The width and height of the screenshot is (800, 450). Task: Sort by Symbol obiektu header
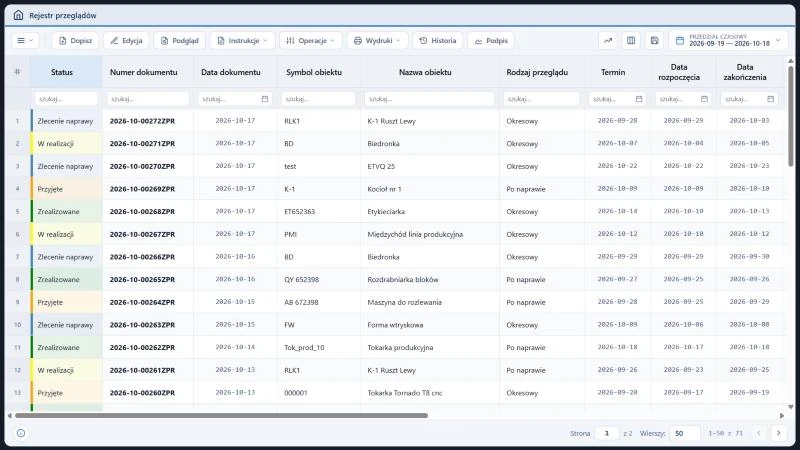pos(314,72)
